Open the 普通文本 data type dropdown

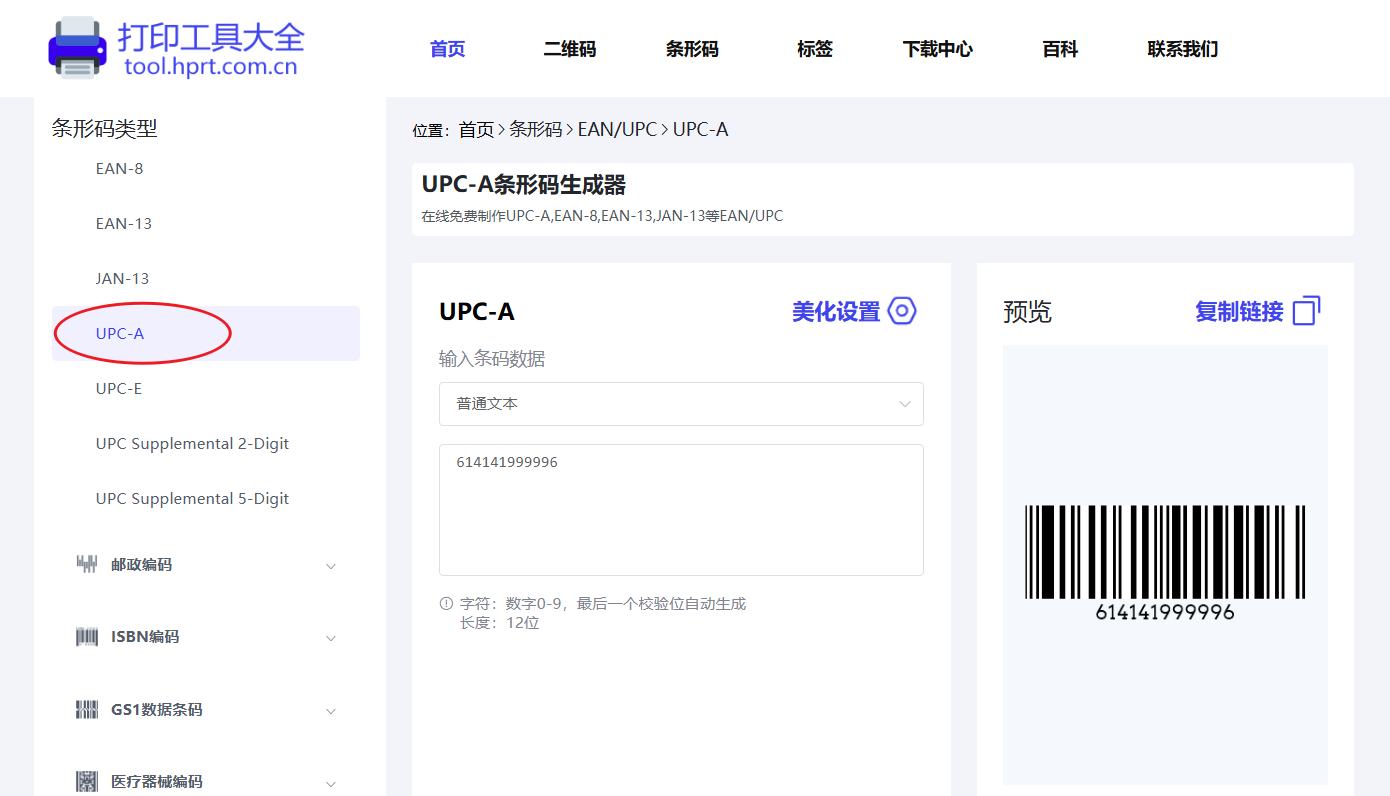tap(681, 404)
